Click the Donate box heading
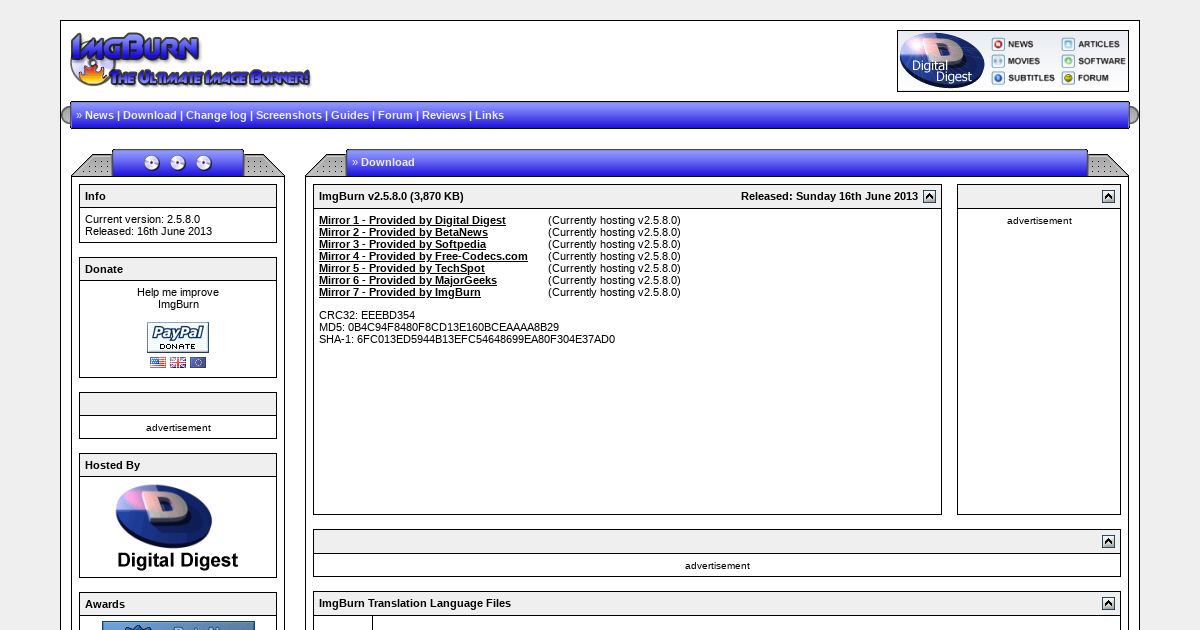 [104, 269]
